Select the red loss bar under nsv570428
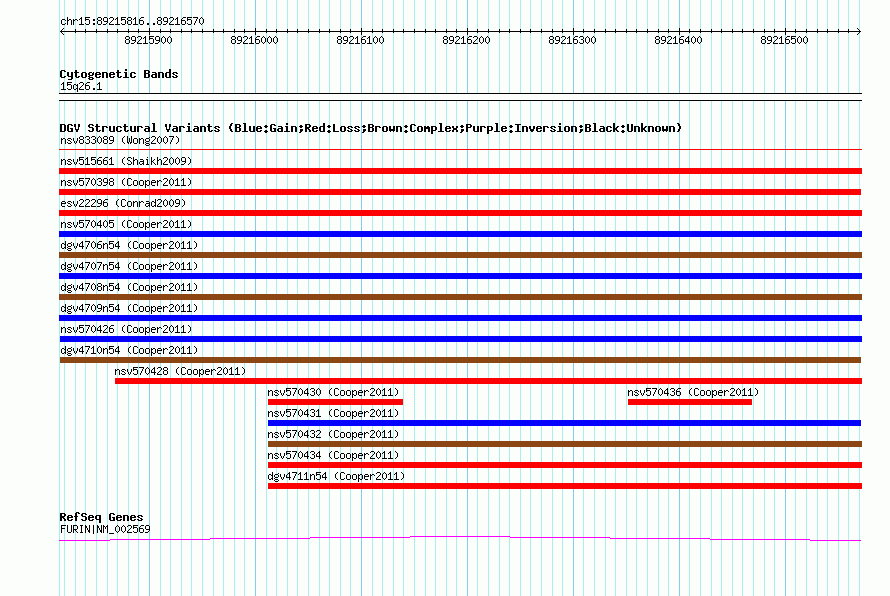Viewport: 890px width, 596px height. tap(488, 381)
